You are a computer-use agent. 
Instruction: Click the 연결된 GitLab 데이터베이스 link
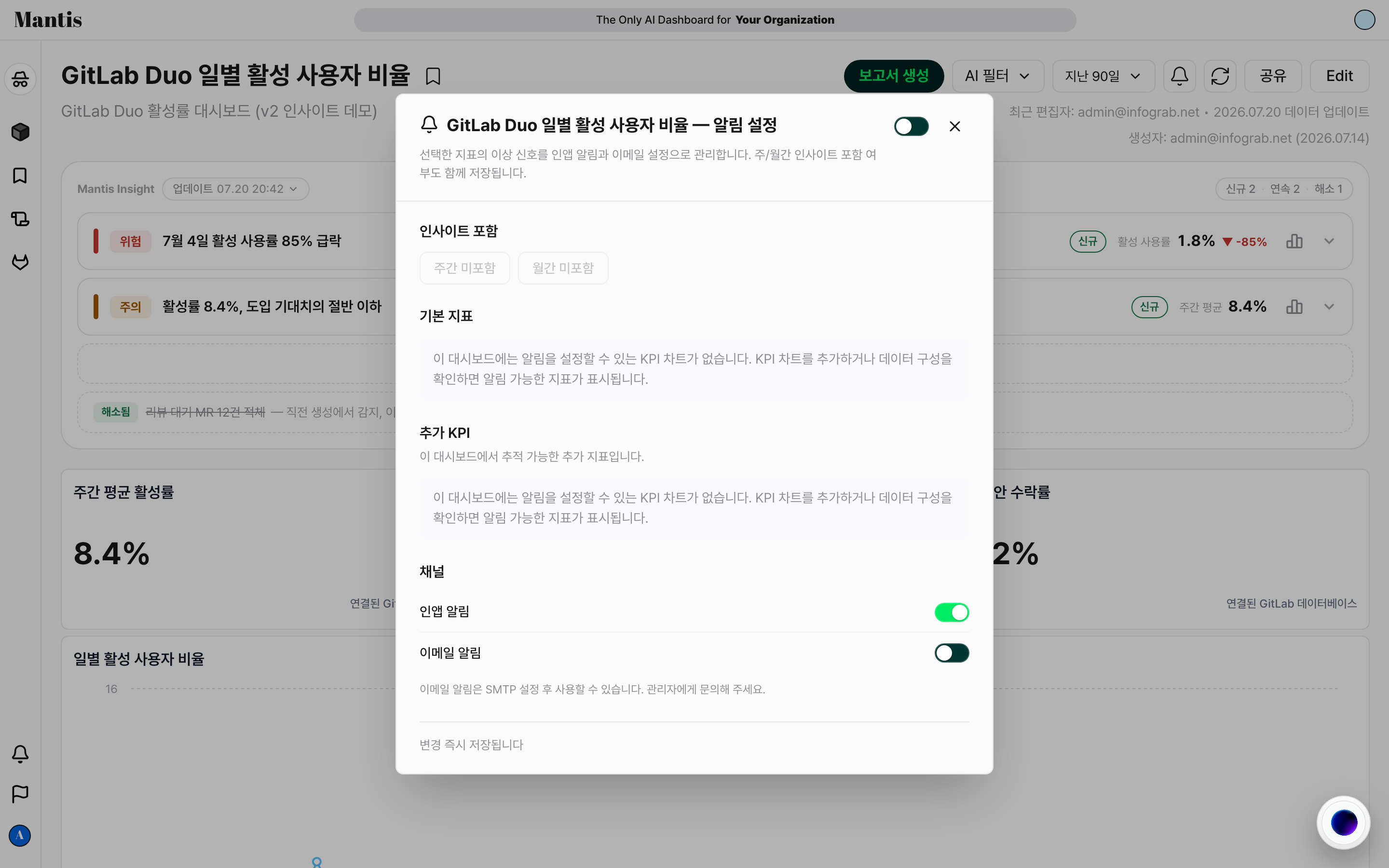[1292, 603]
